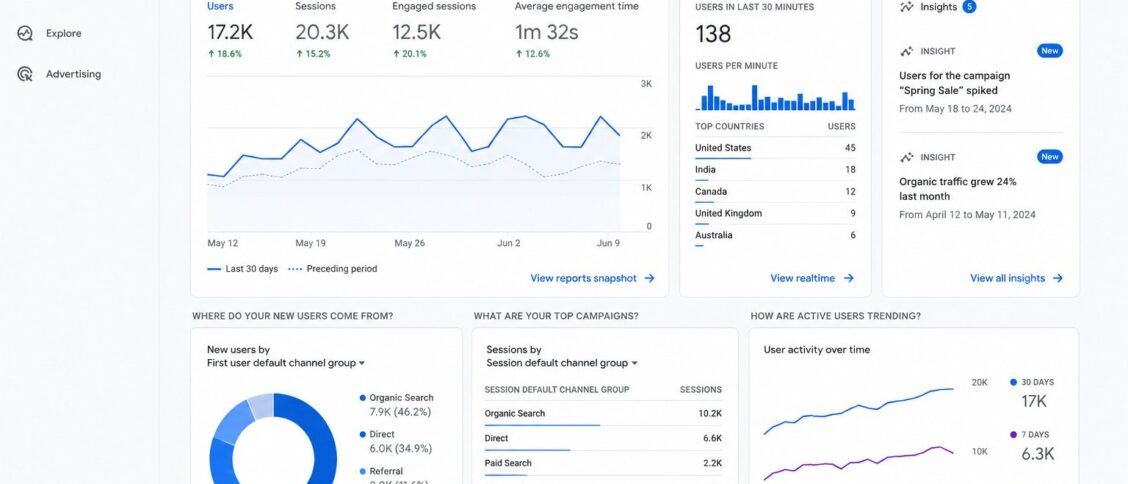Open the View realtime link
1128x484 pixels.
pyautogui.click(x=802, y=278)
